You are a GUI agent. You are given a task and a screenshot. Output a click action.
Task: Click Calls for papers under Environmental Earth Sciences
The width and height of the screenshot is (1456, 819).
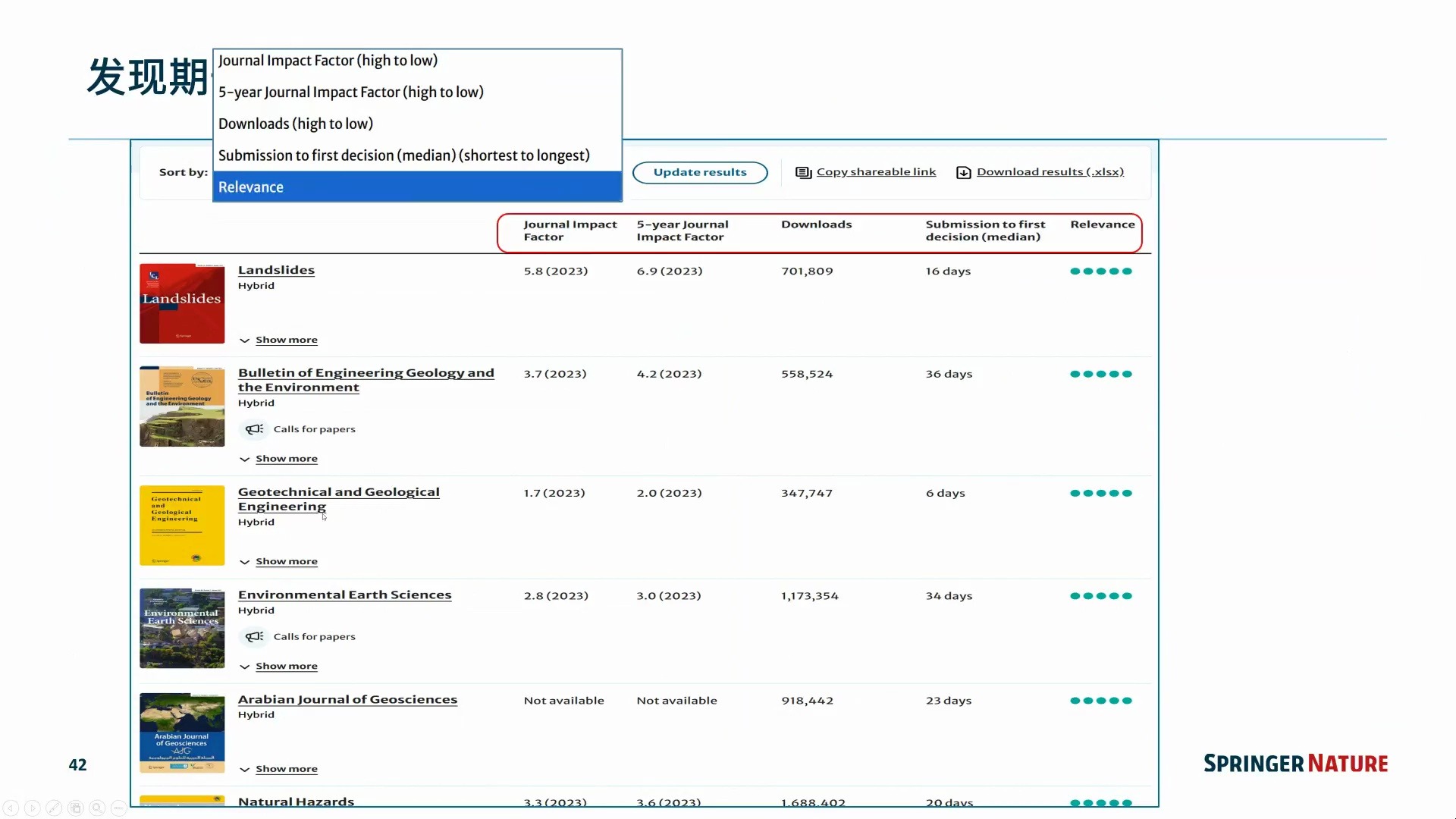(x=314, y=637)
